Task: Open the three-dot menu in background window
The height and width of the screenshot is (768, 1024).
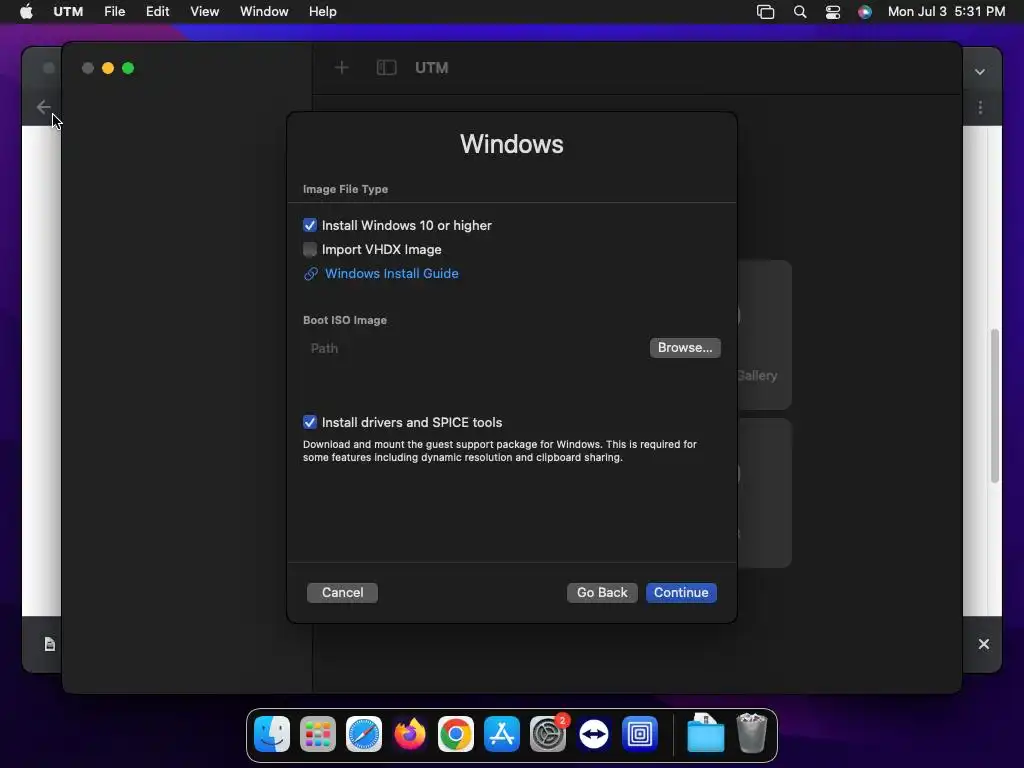Action: tap(980, 108)
